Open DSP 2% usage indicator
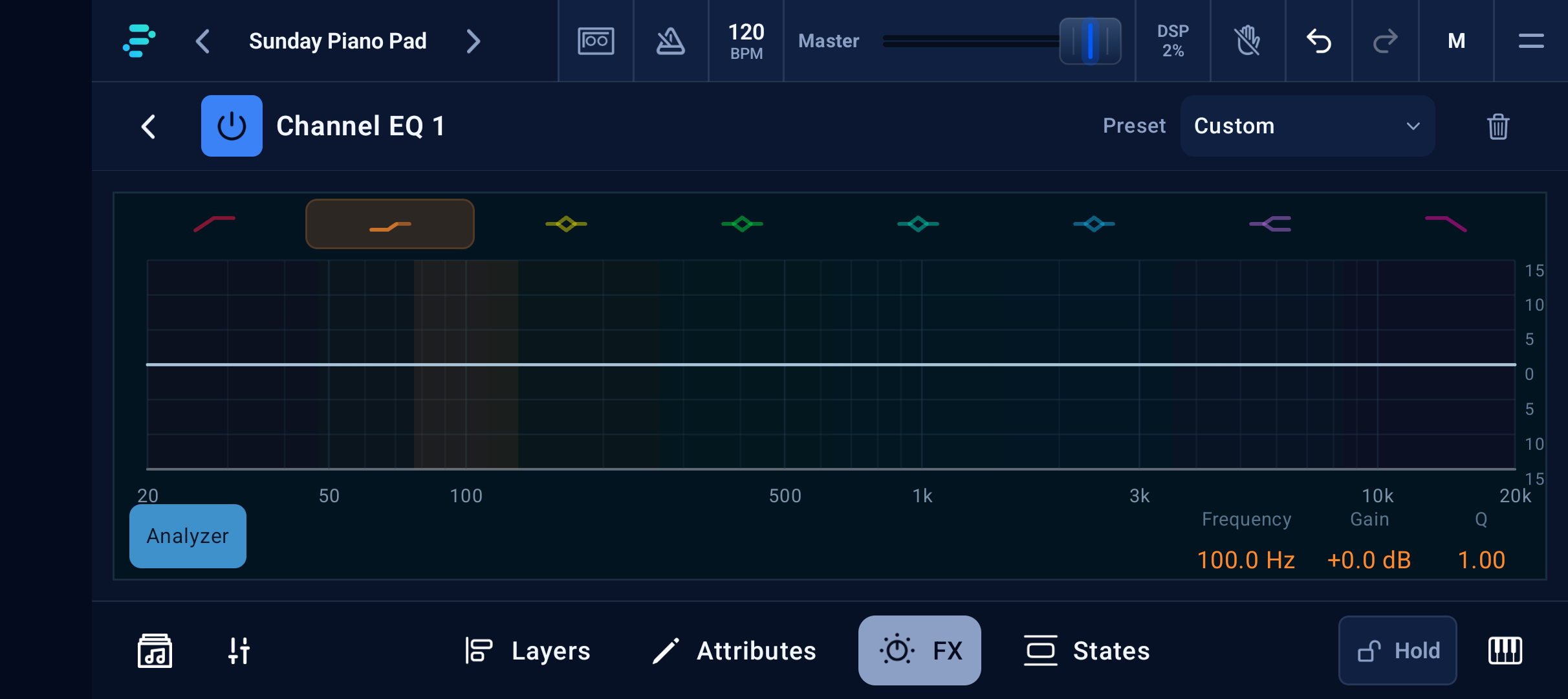Image resolution: width=1568 pixels, height=699 pixels. click(x=1173, y=41)
